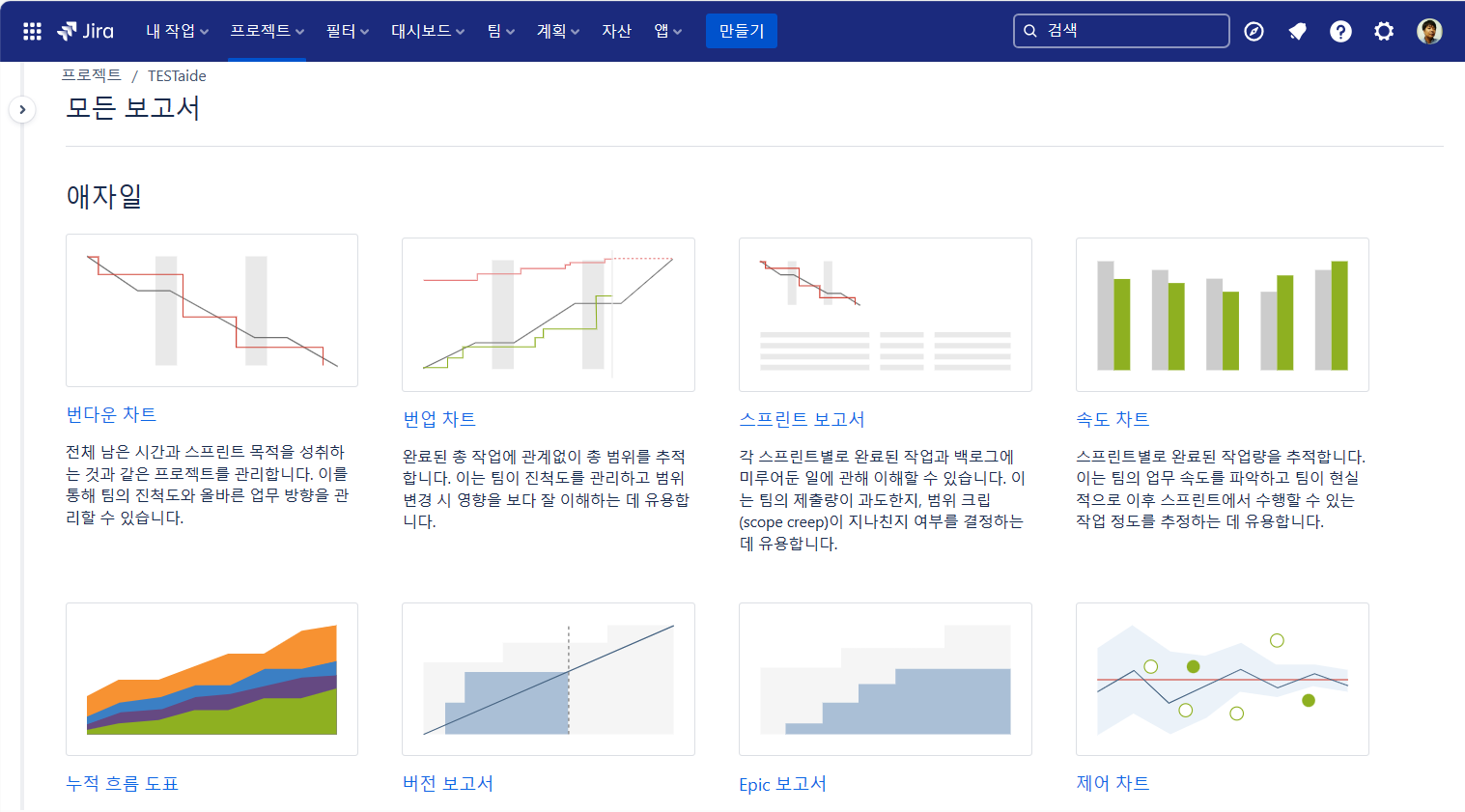The height and width of the screenshot is (812, 1465).
Task: Open the 번업 차트 report link
Action: (439, 419)
